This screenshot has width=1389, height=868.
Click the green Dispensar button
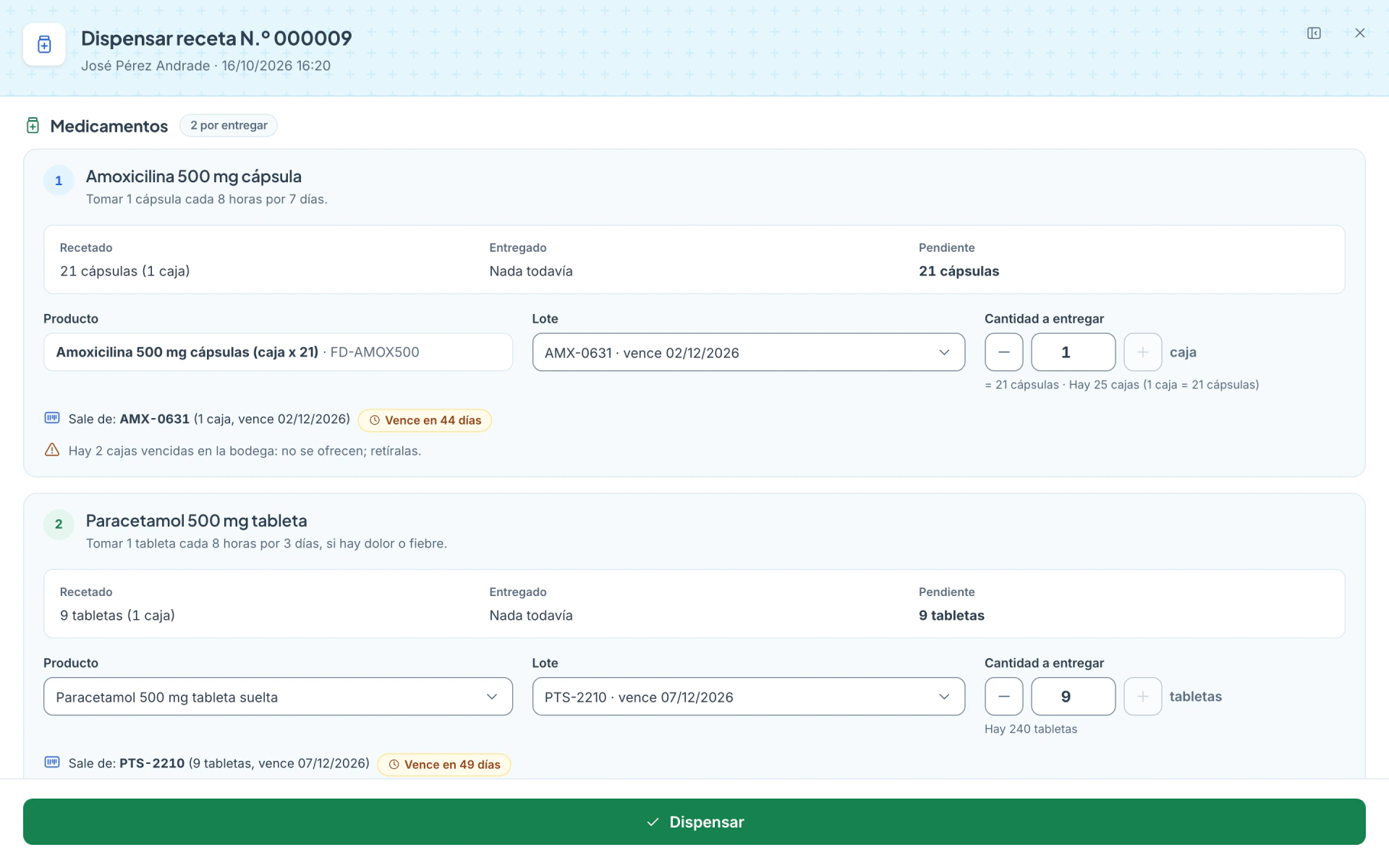[x=694, y=822]
